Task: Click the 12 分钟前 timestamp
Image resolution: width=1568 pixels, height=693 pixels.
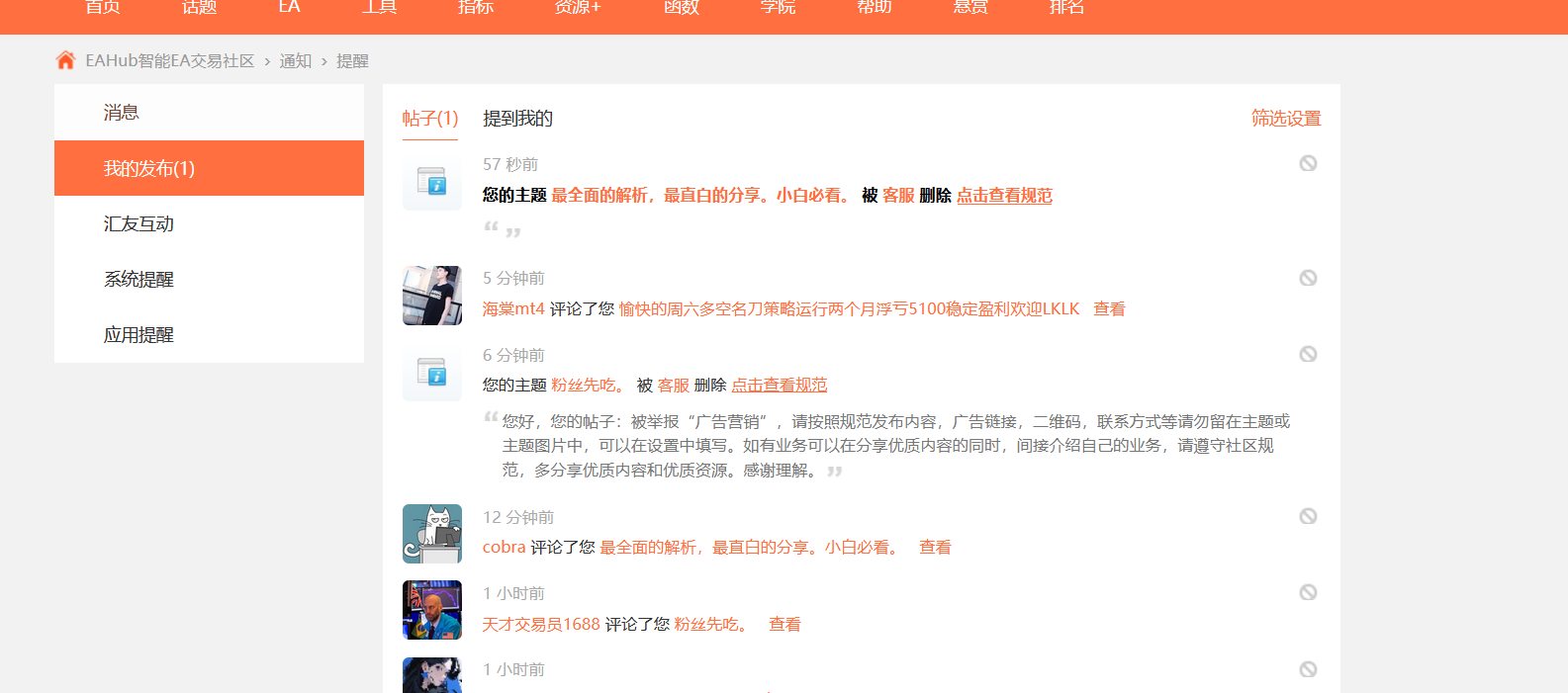Action: pyautogui.click(x=518, y=518)
